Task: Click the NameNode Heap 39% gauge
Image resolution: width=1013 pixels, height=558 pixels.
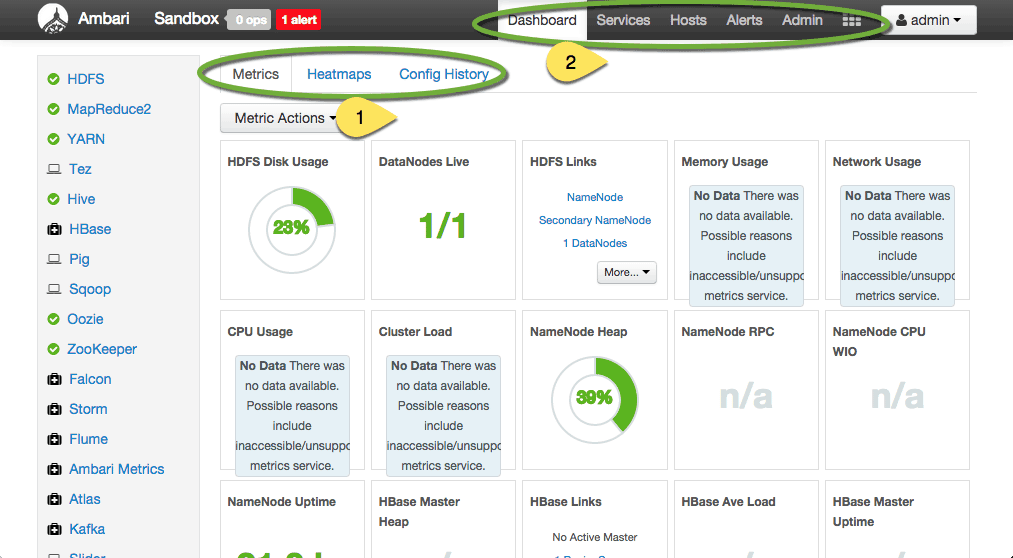Action: pos(594,399)
